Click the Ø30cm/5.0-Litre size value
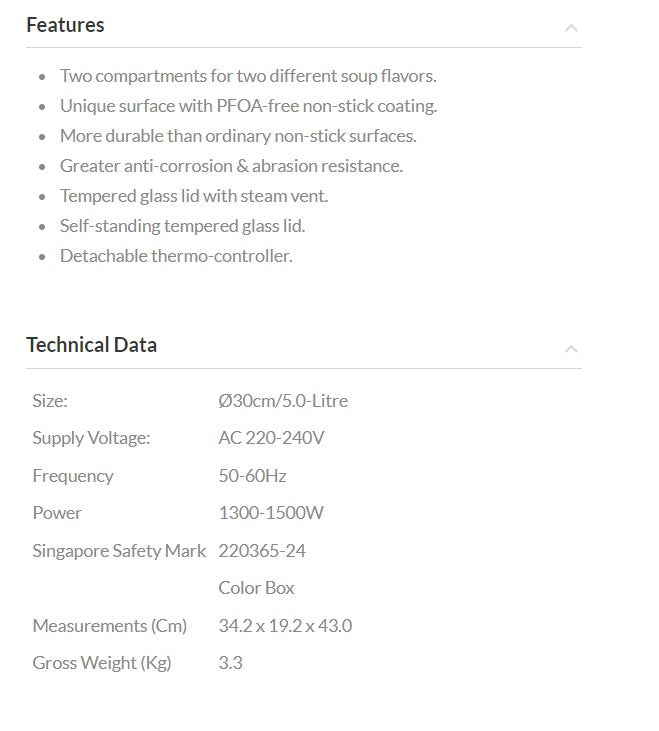 (283, 401)
